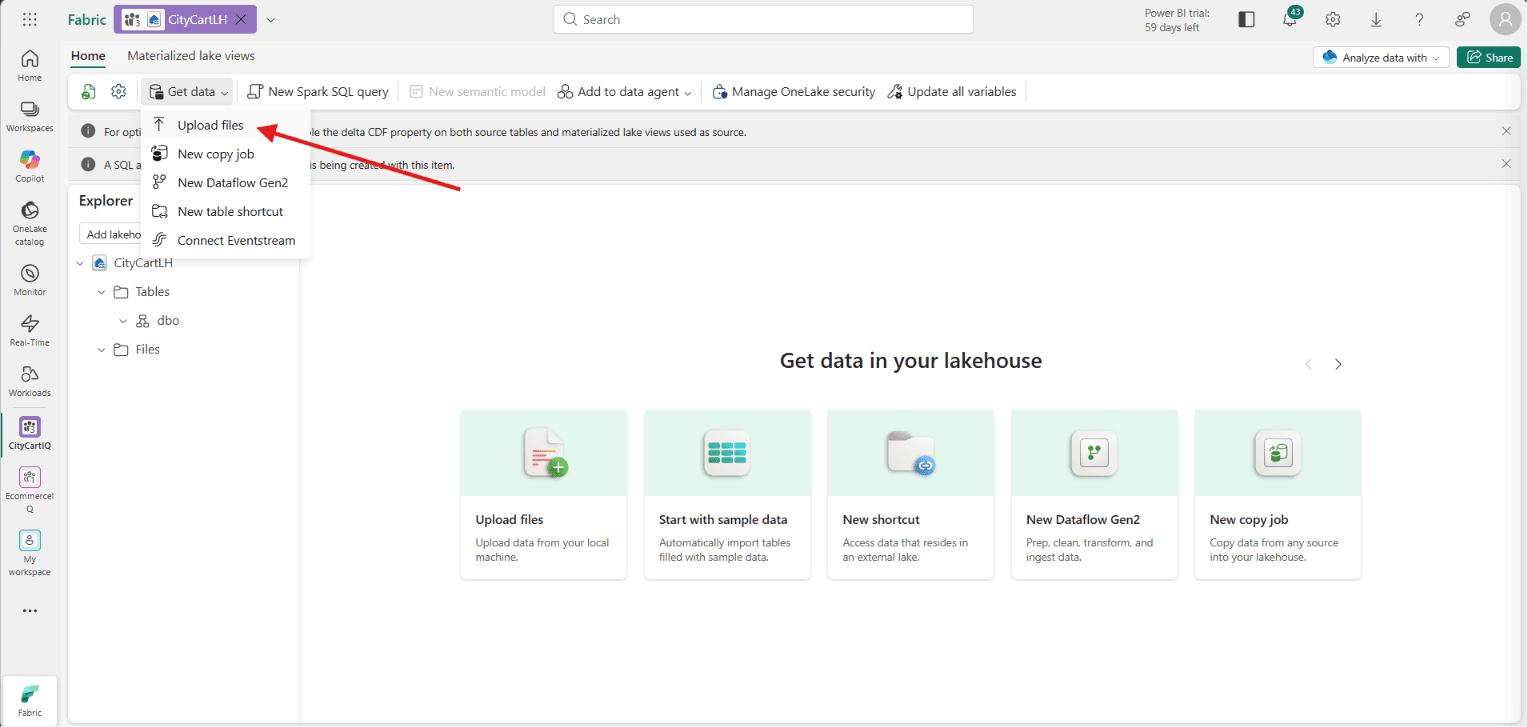
Task: Switch to Materialized lake views tab
Action: pos(191,56)
